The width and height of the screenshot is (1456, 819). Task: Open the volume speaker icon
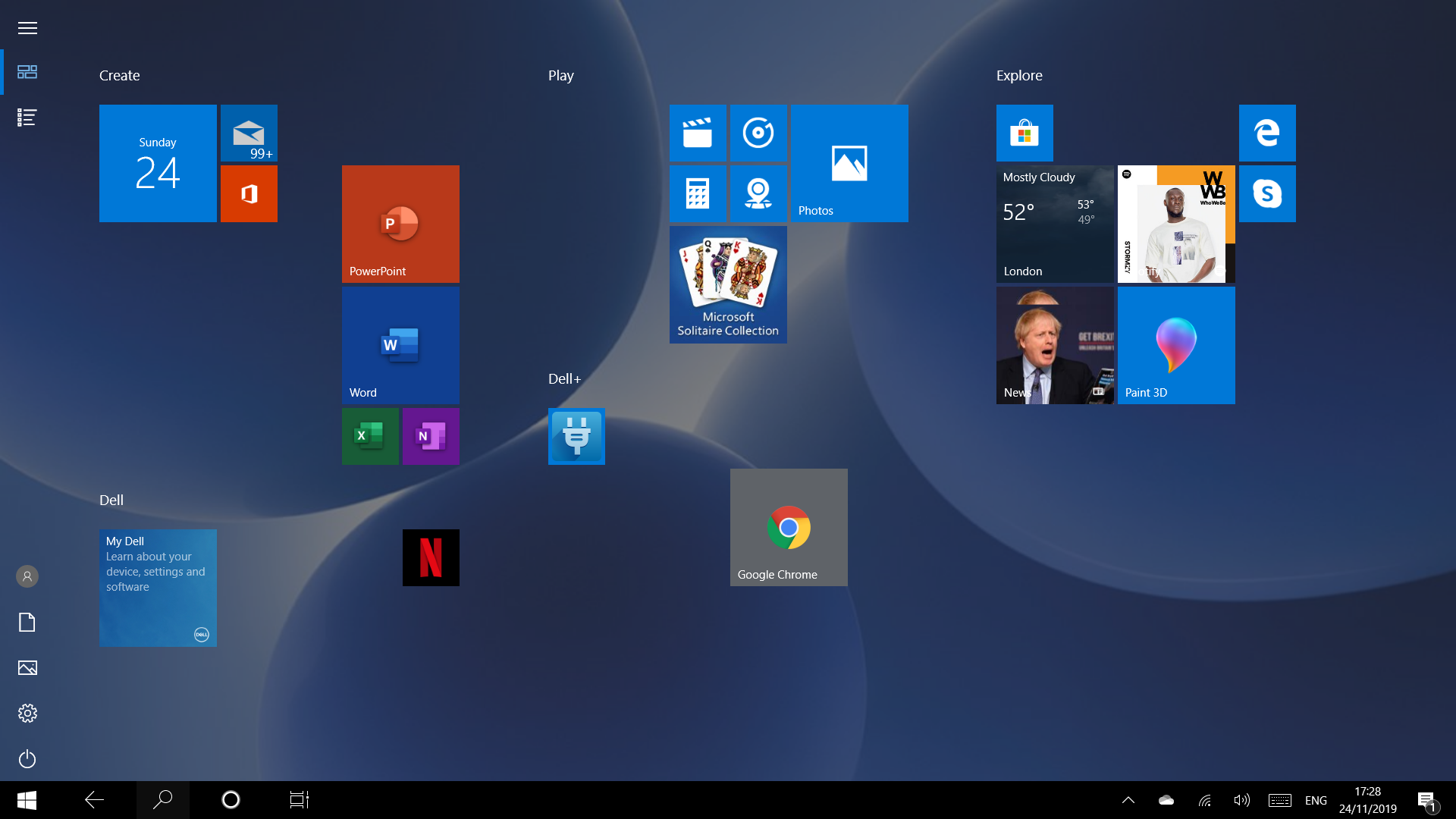pyautogui.click(x=1241, y=800)
